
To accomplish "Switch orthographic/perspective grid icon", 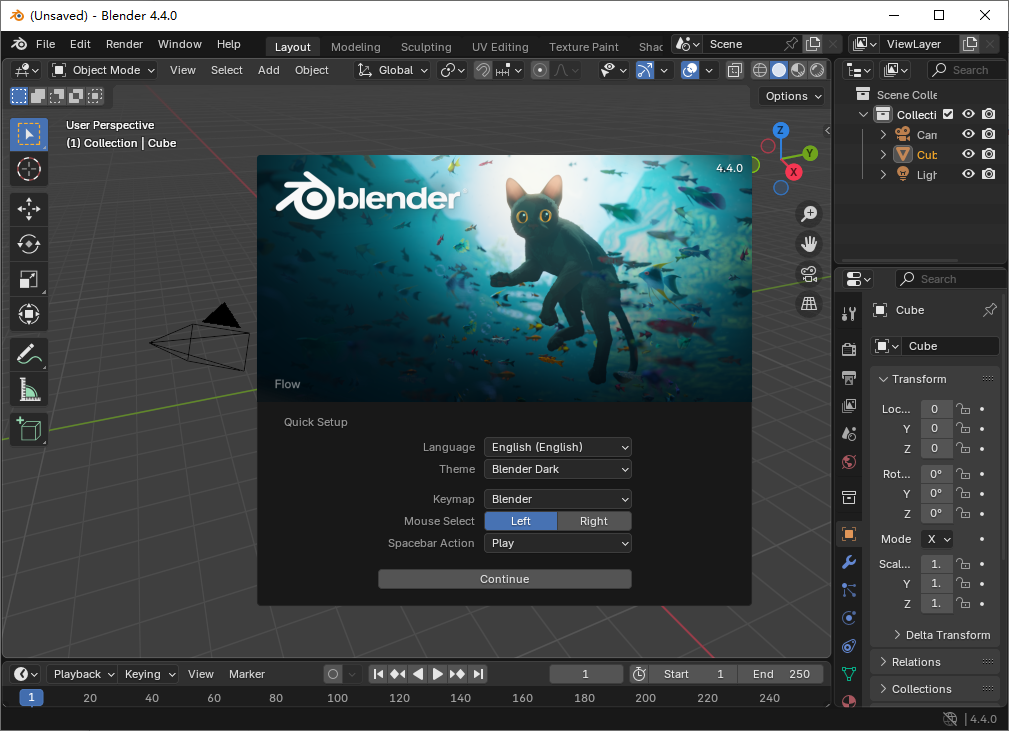I will pyautogui.click(x=809, y=304).
